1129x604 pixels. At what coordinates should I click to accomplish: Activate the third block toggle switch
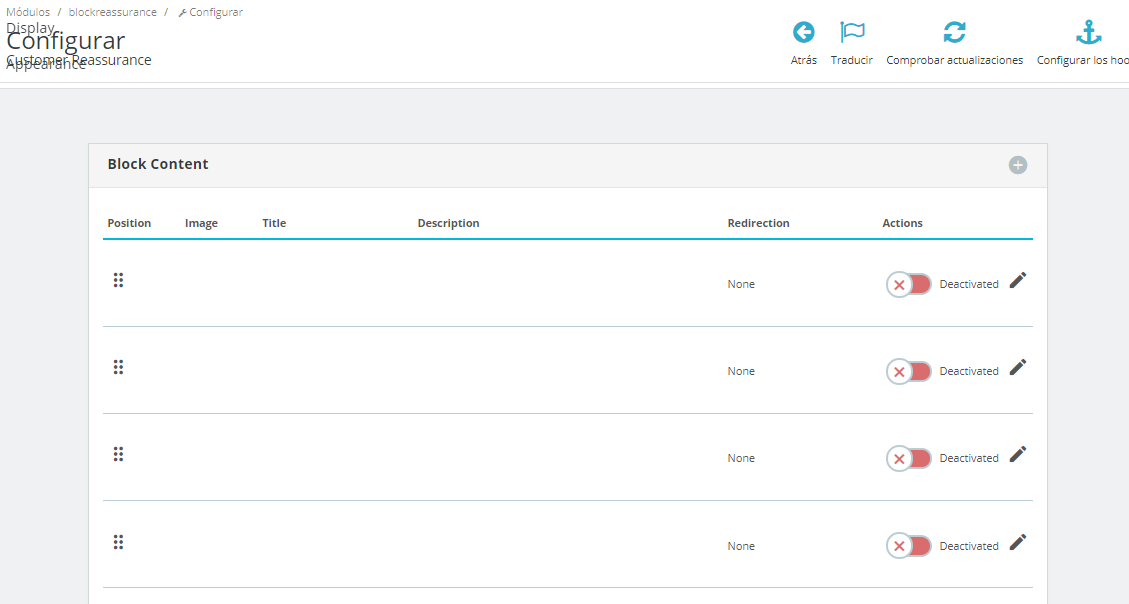click(909, 459)
